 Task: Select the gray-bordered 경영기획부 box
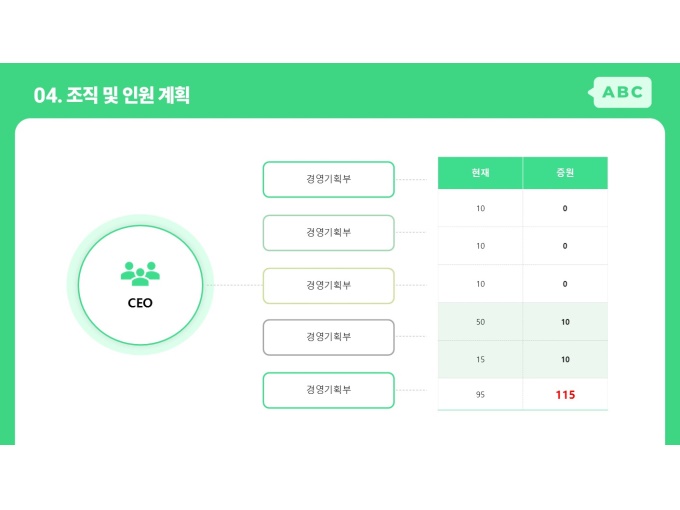[329, 337]
